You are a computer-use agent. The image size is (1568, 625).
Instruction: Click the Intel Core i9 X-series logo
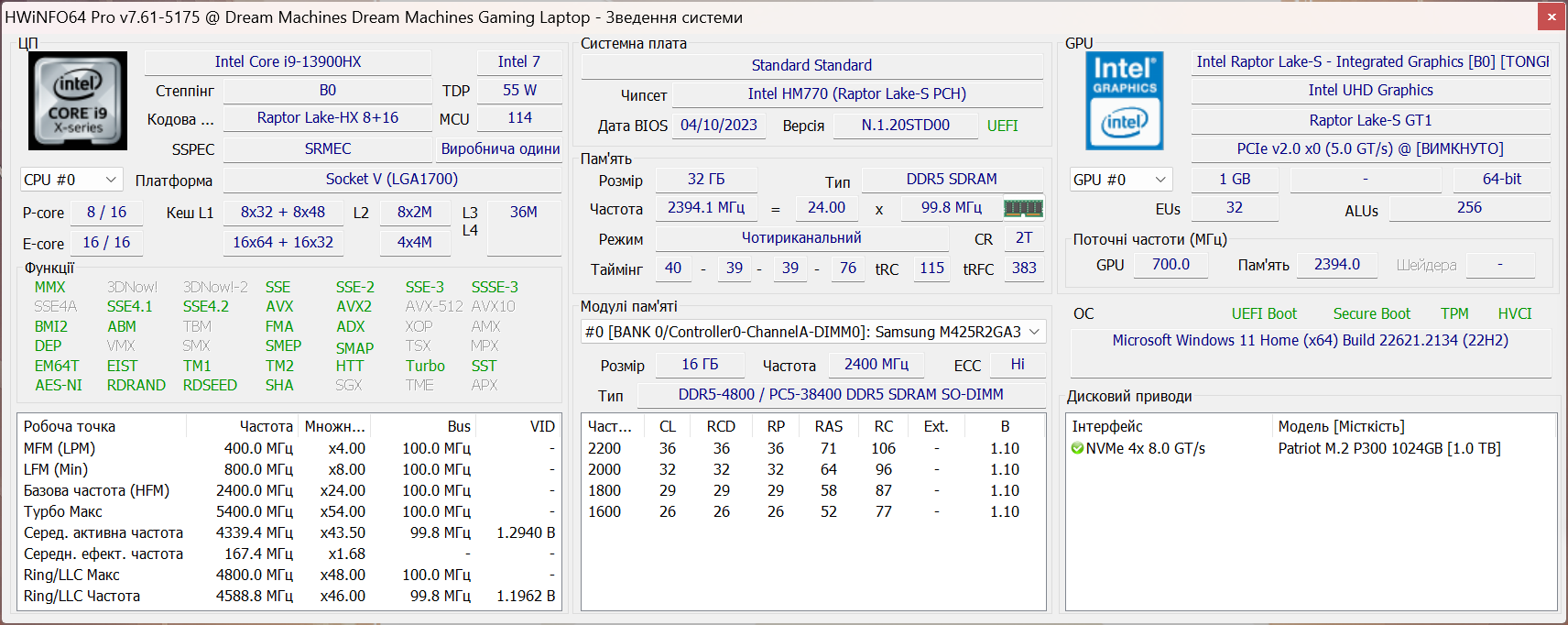78,101
